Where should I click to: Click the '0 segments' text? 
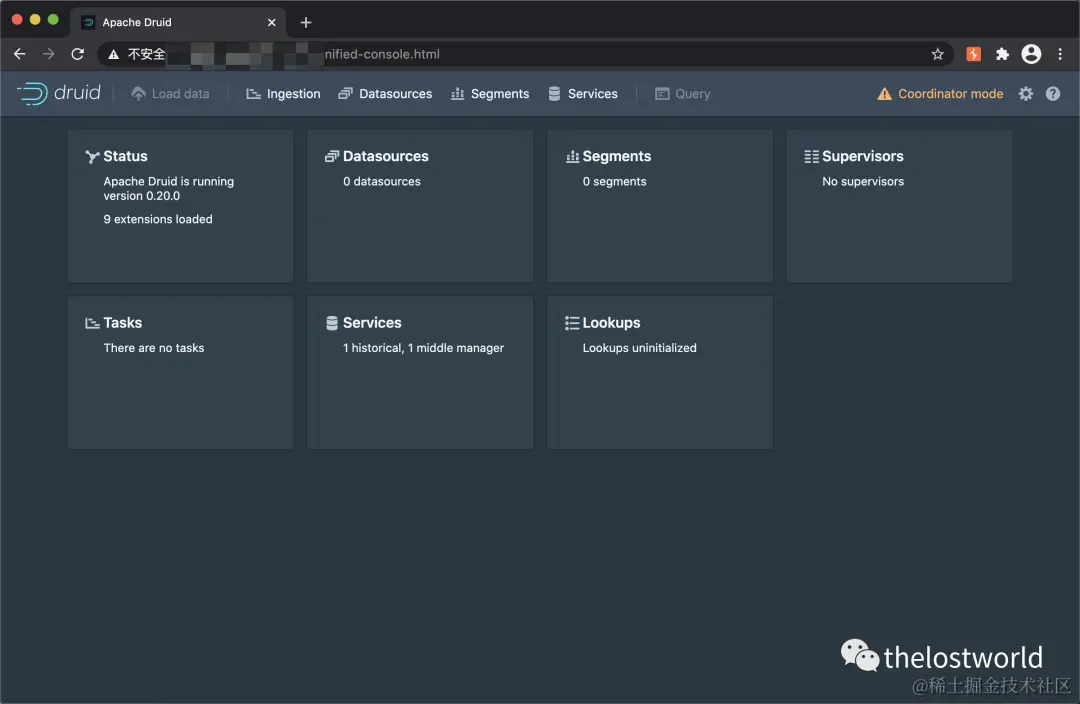pos(614,182)
